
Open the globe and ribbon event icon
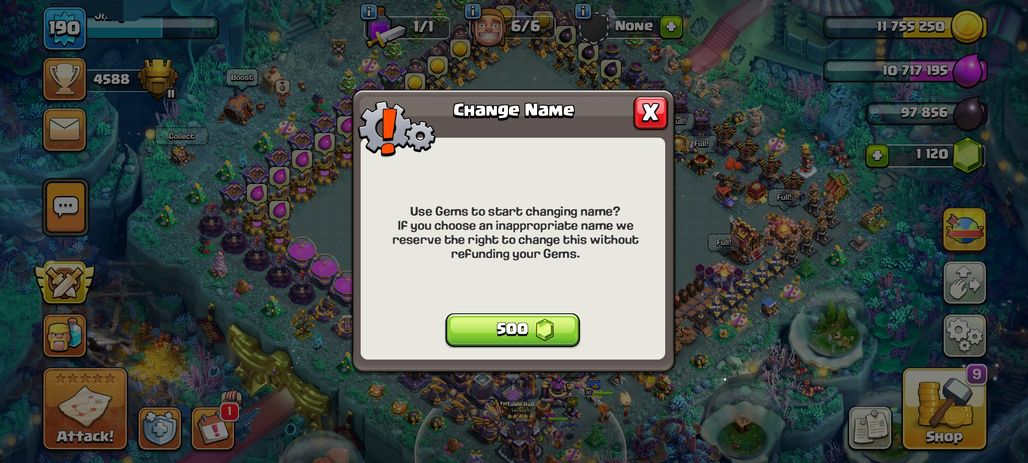pyautogui.click(x=964, y=229)
